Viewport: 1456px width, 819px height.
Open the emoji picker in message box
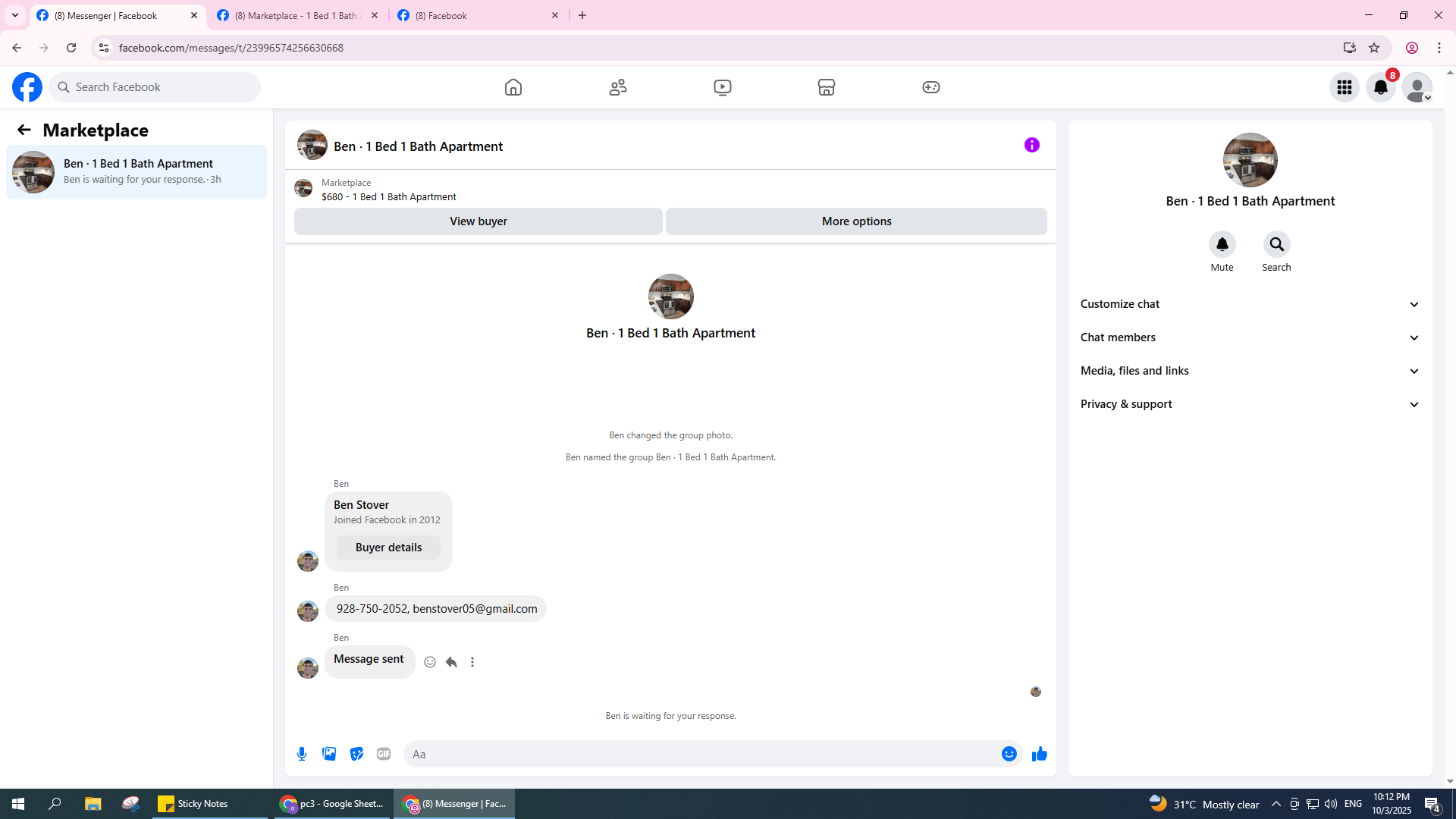1009,754
